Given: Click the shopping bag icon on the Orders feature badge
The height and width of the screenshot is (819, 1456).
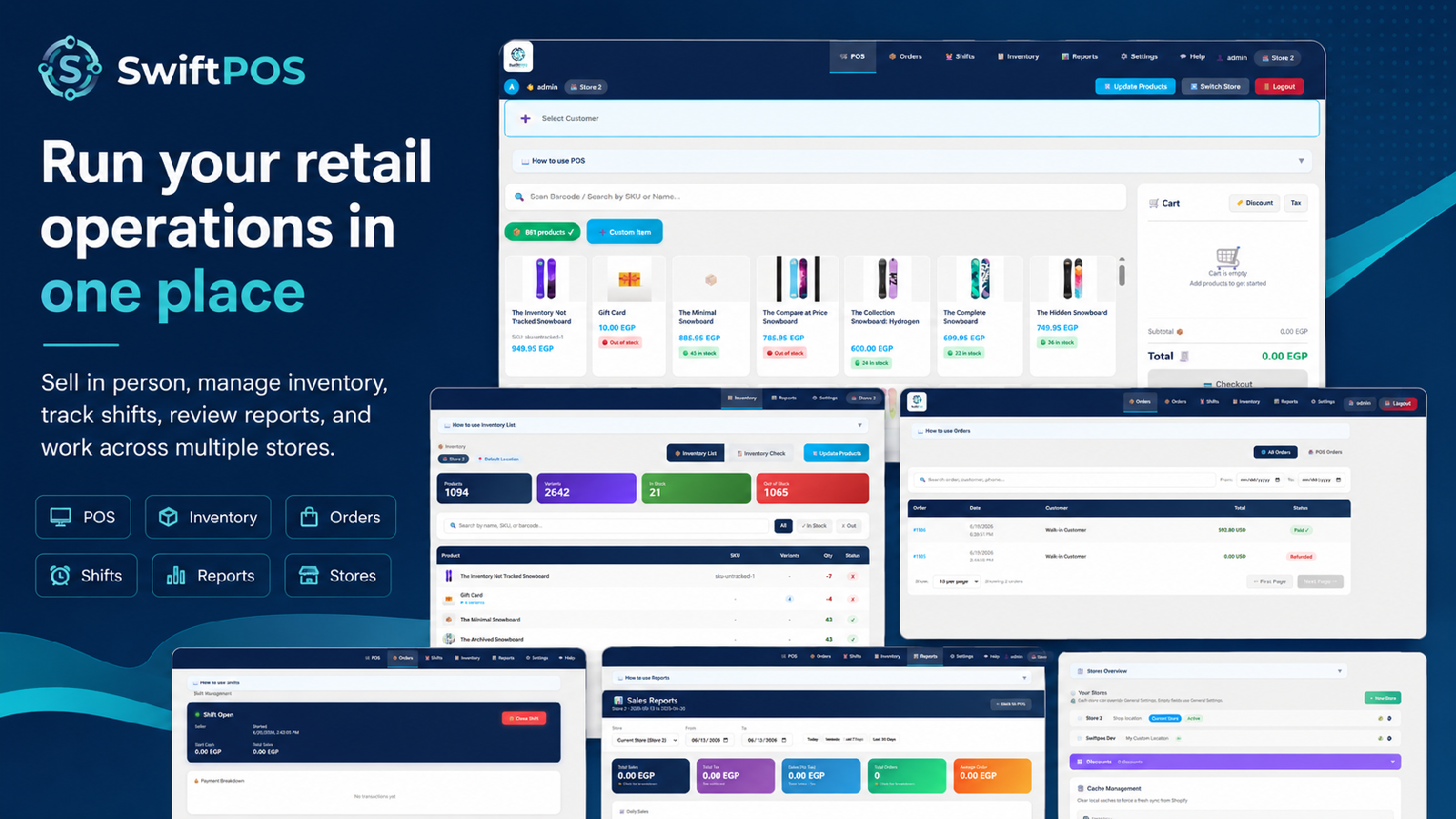Looking at the screenshot, I should pyautogui.click(x=309, y=517).
